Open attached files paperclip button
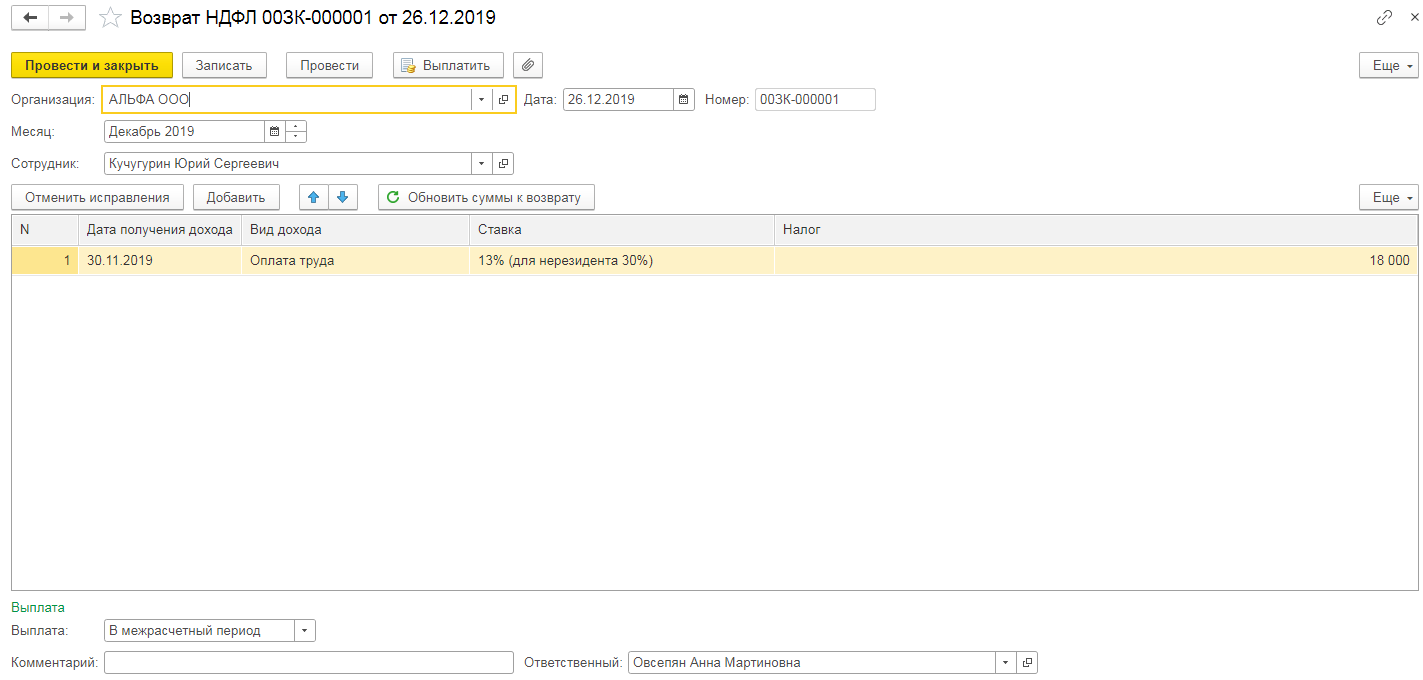 pyautogui.click(x=528, y=65)
